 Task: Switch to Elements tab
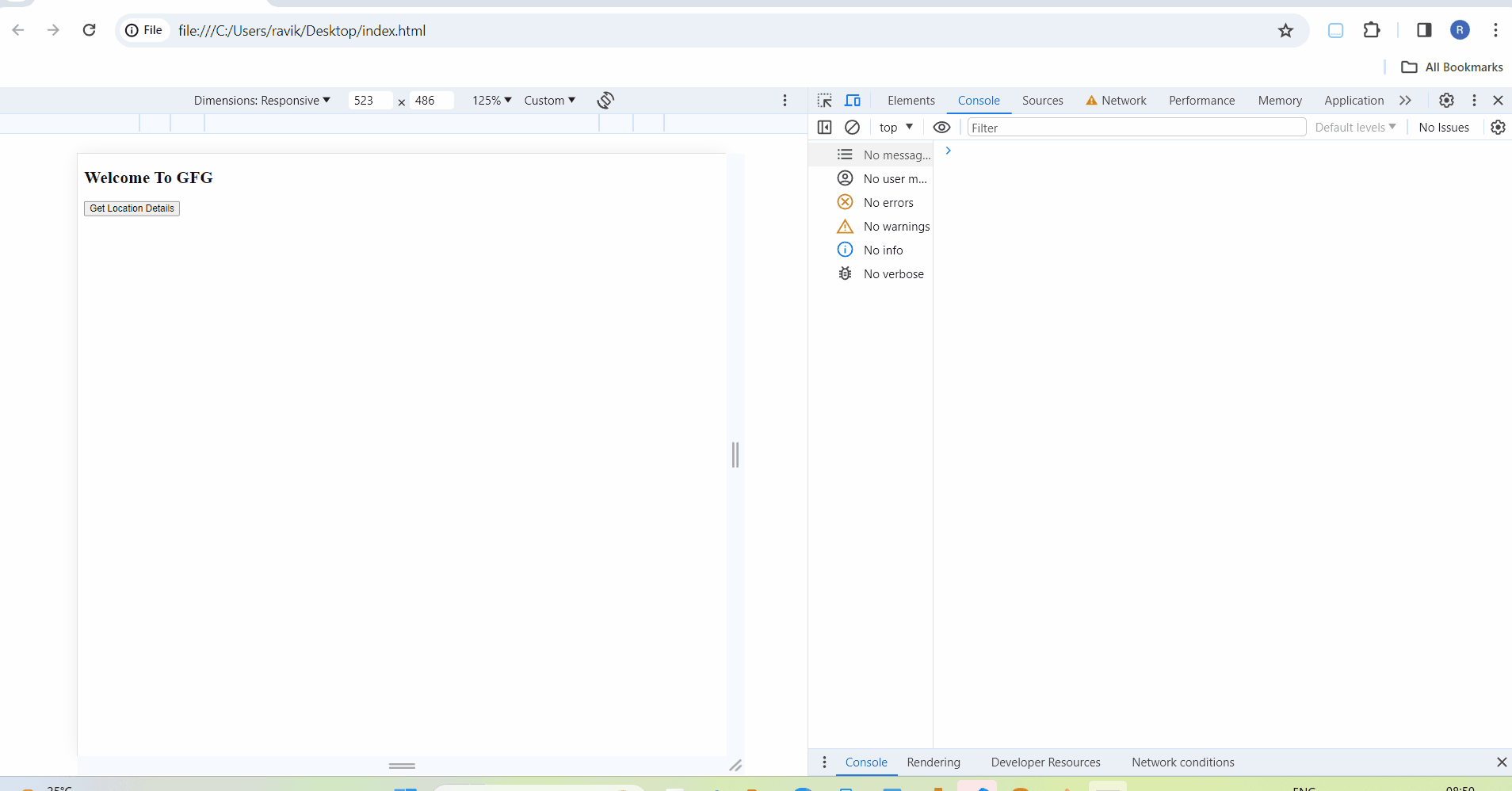click(911, 101)
